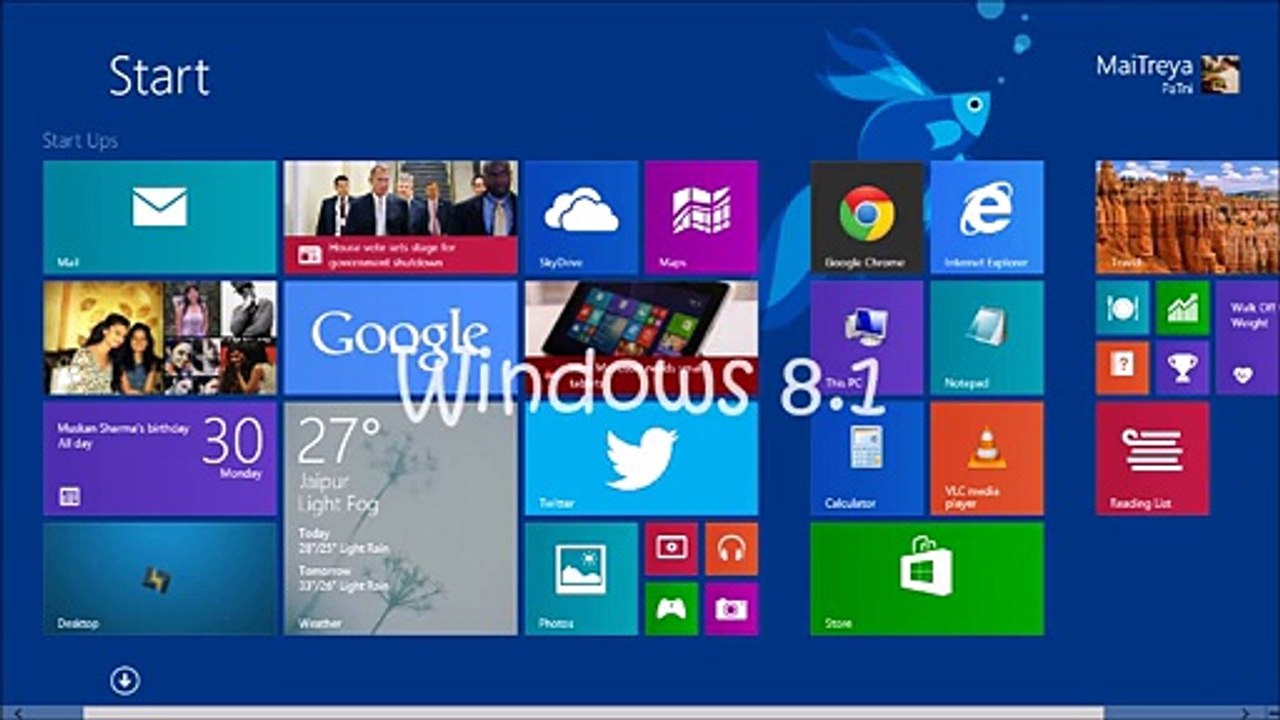Open the orange Music headphones tile
Image resolution: width=1280 pixels, height=720 pixels.
pyautogui.click(x=731, y=548)
